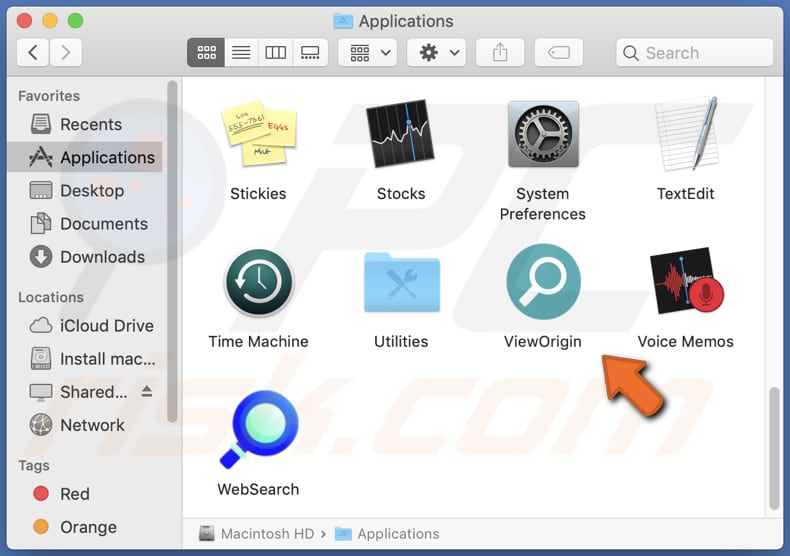Eject the Shared volume
Viewport: 790px width, 556px height.
pyautogui.click(x=147, y=391)
